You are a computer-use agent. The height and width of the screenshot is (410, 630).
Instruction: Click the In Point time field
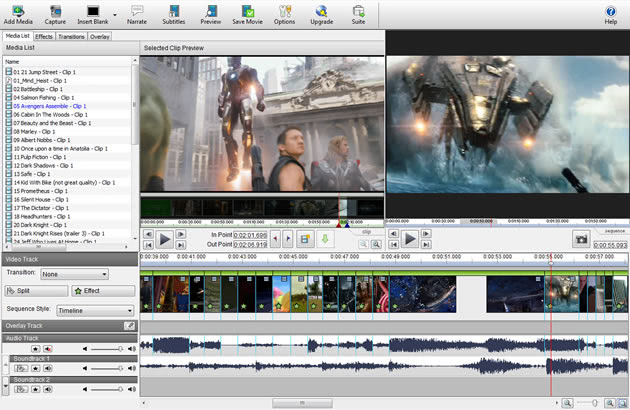point(250,235)
